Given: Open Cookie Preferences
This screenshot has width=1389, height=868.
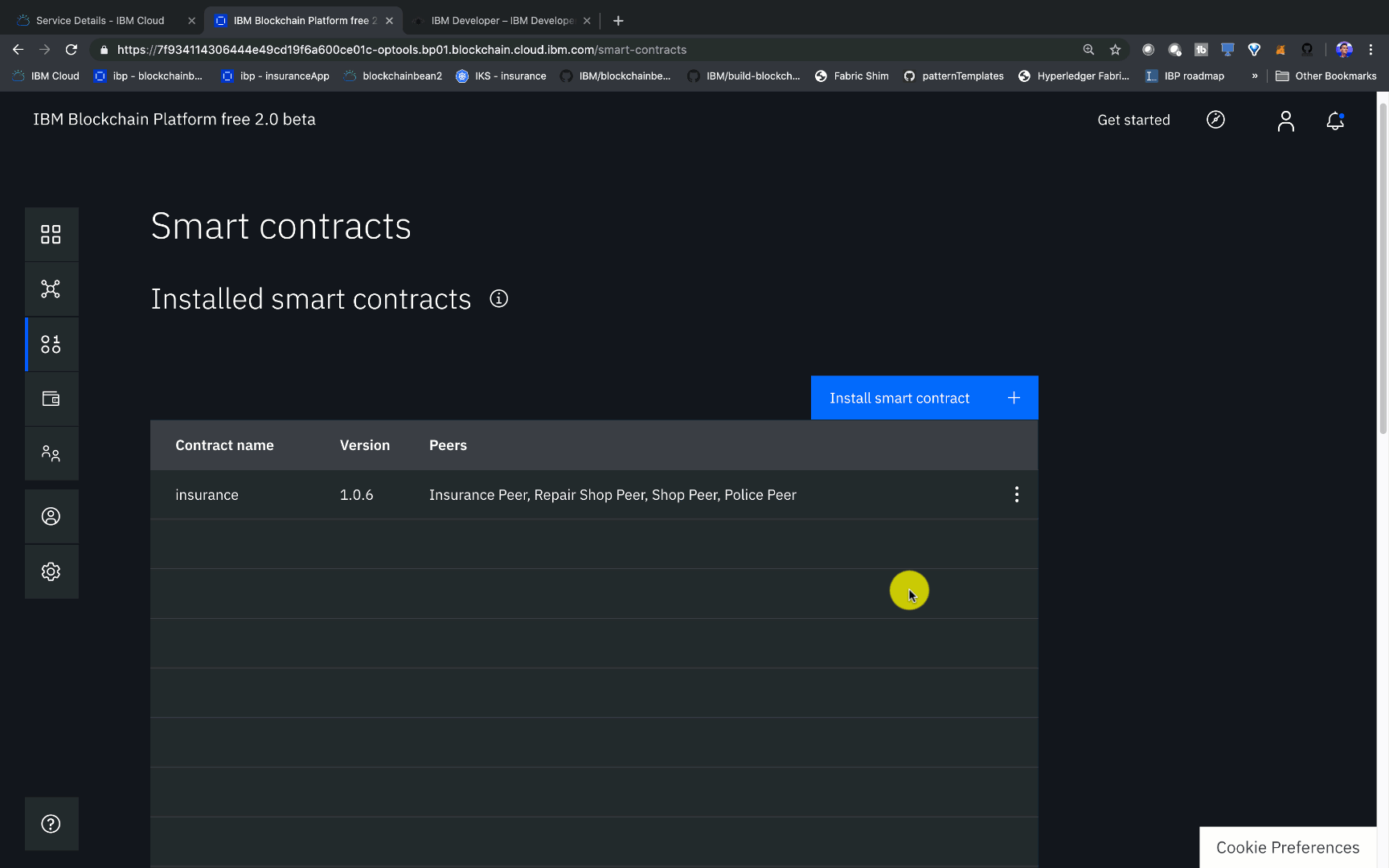Looking at the screenshot, I should (x=1288, y=847).
